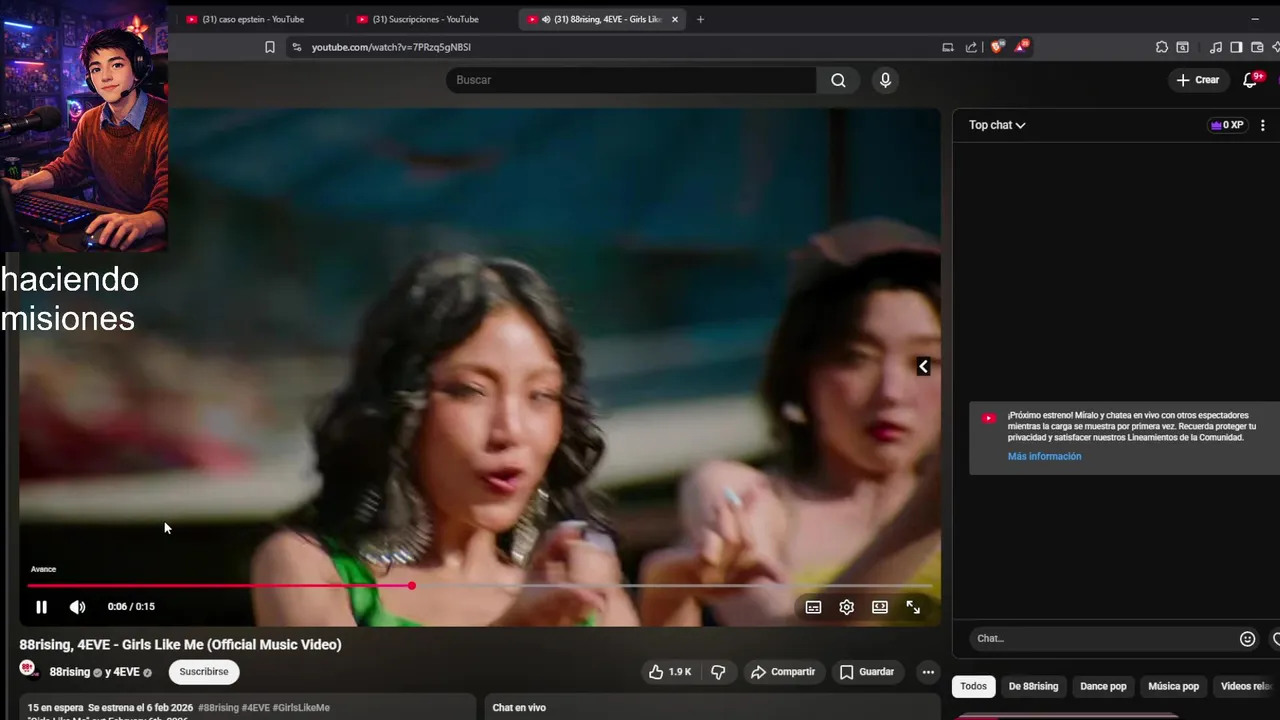Click the youtube.com address URL
This screenshot has height=720, width=1280.
tap(391, 47)
